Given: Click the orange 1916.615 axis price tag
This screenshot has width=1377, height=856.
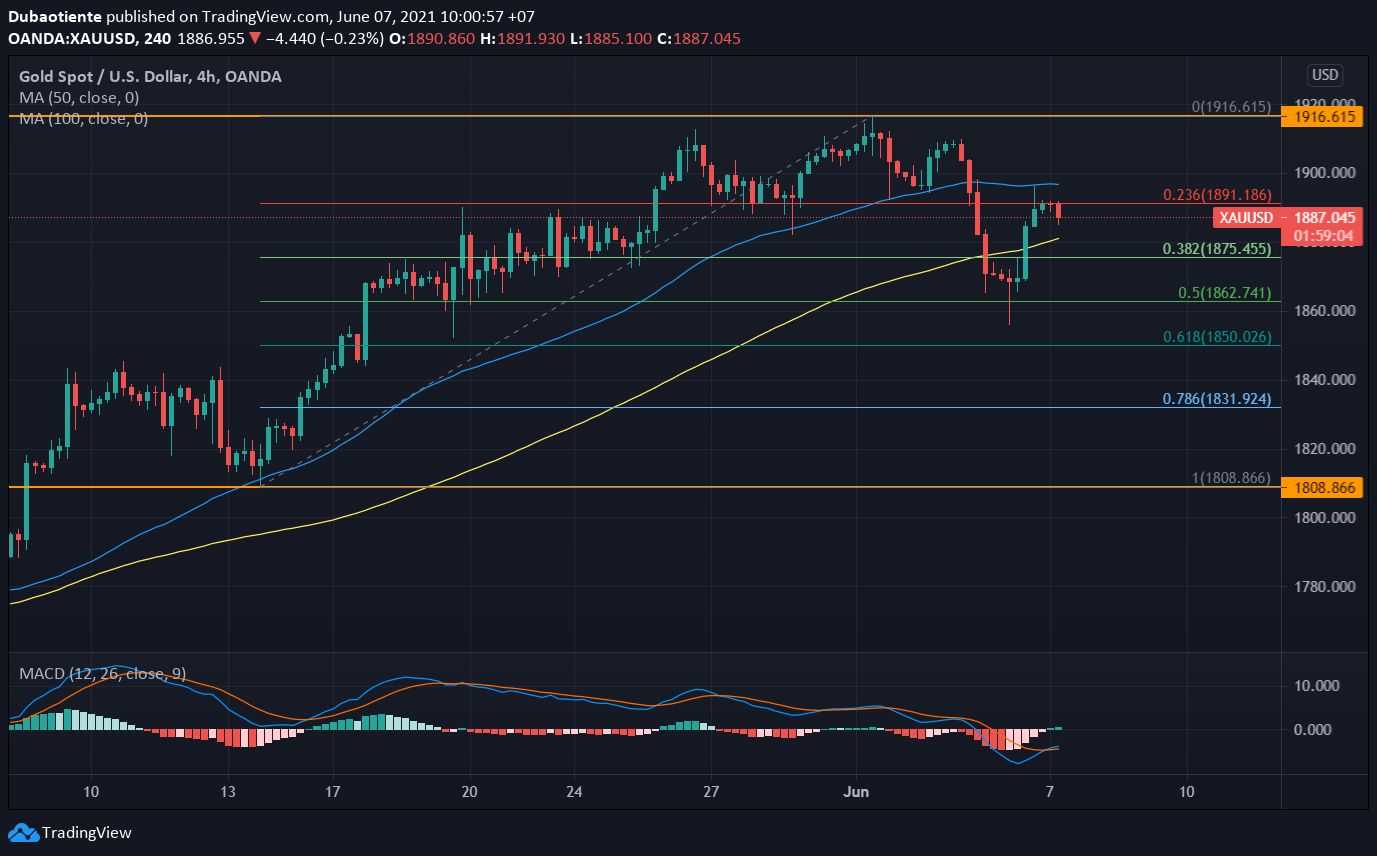Looking at the screenshot, I should [1323, 117].
